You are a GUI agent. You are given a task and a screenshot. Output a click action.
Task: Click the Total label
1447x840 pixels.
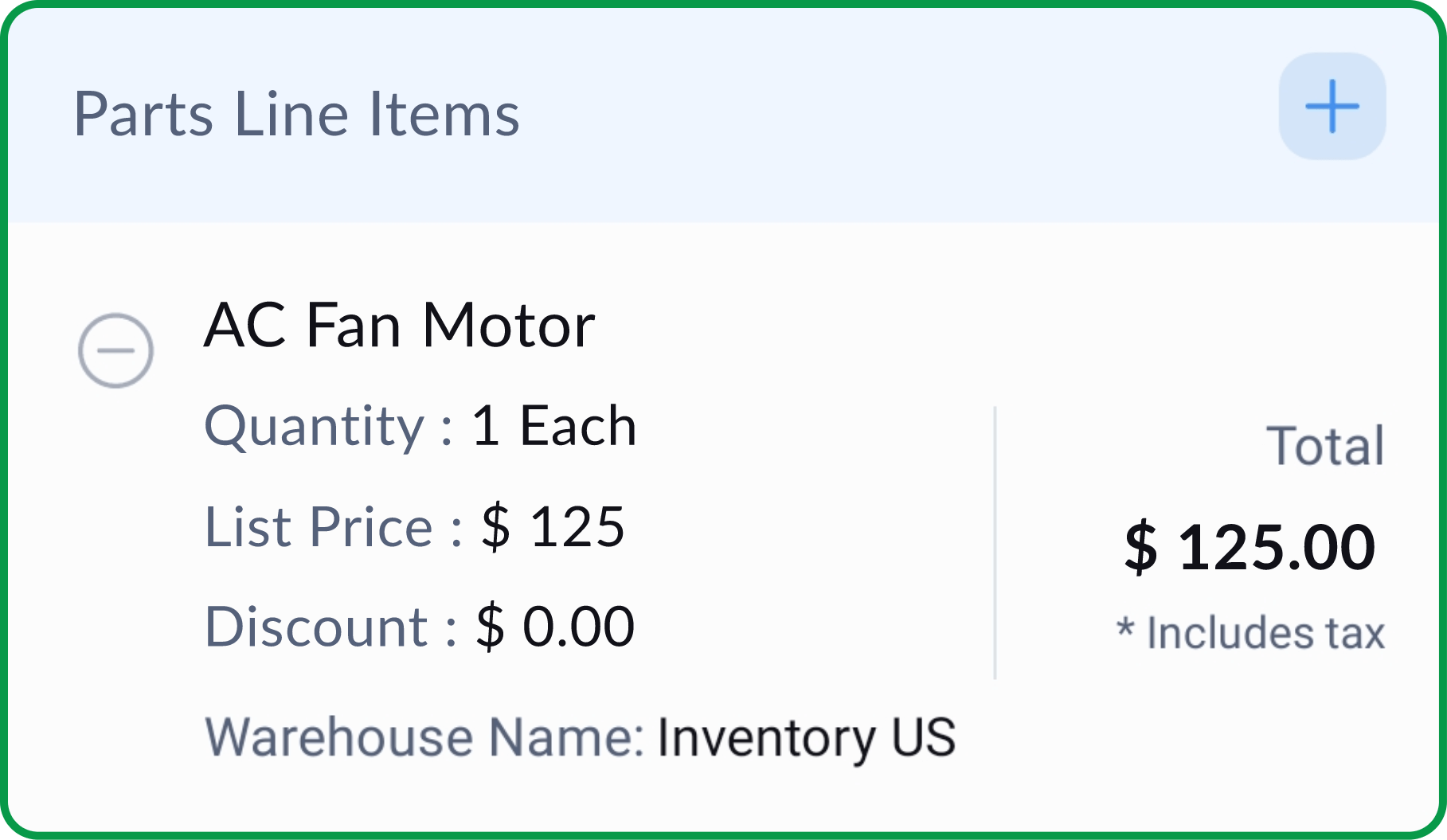tap(1325, 446)
